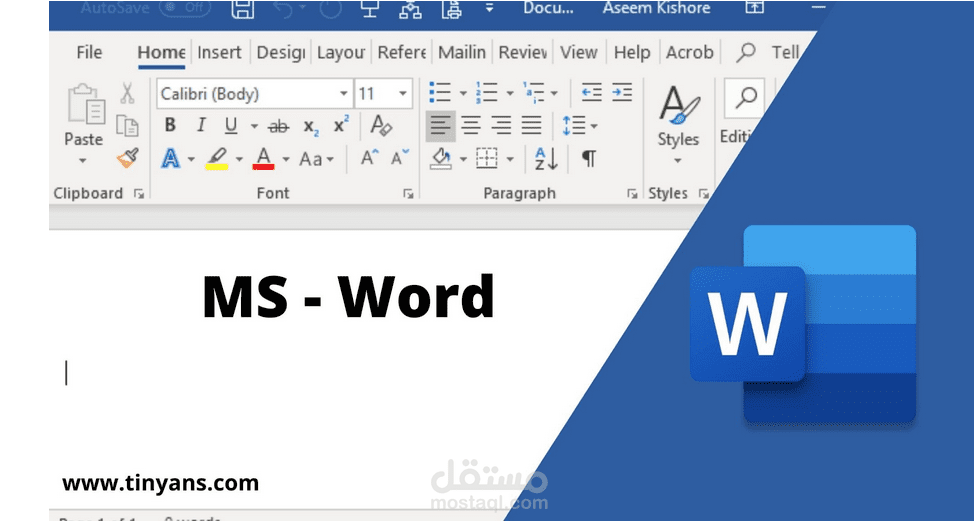Open the Help tab
This screenshot has height=523, width=979.
[x=632, y=52]
